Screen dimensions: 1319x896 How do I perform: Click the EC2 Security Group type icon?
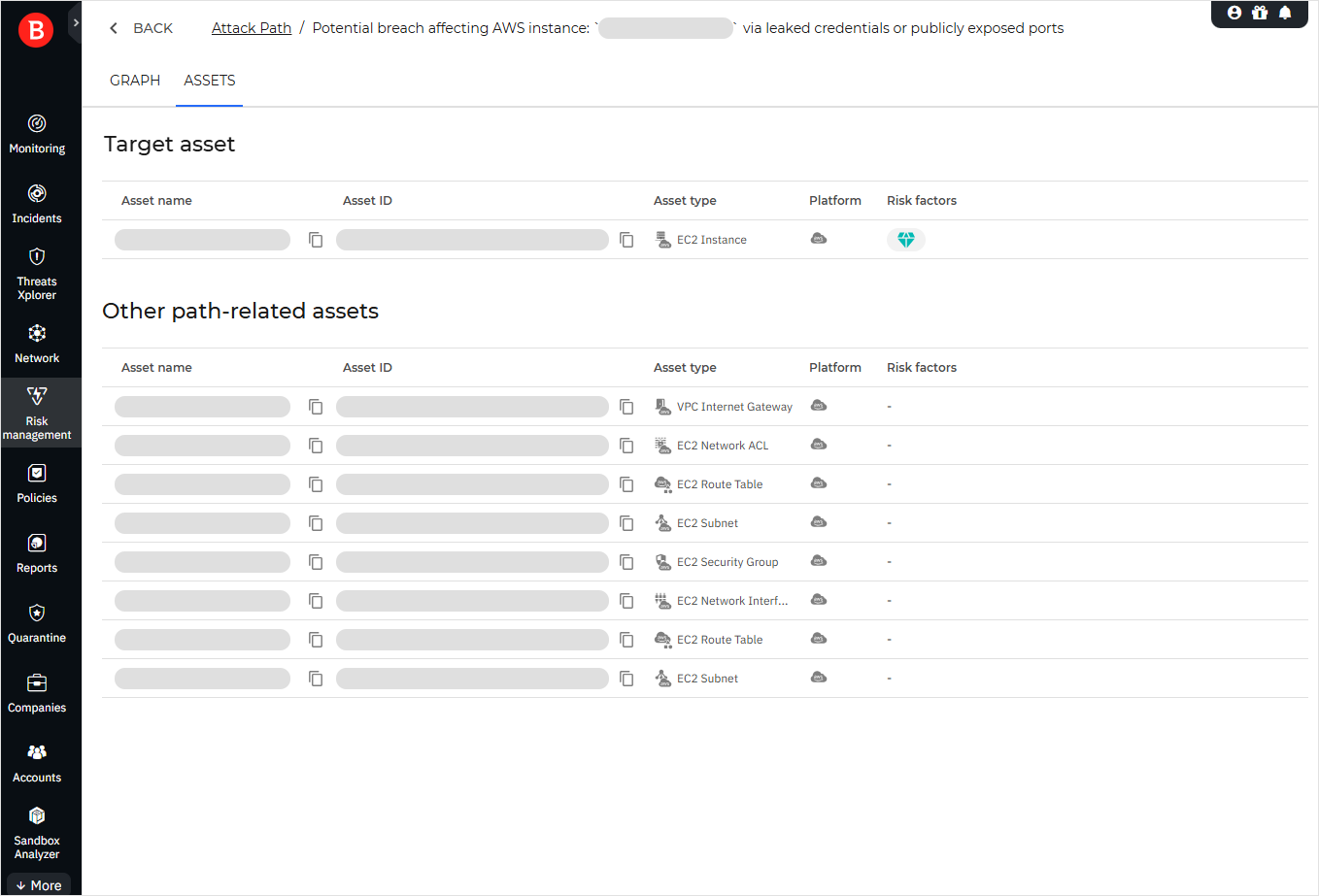(663, 562)
